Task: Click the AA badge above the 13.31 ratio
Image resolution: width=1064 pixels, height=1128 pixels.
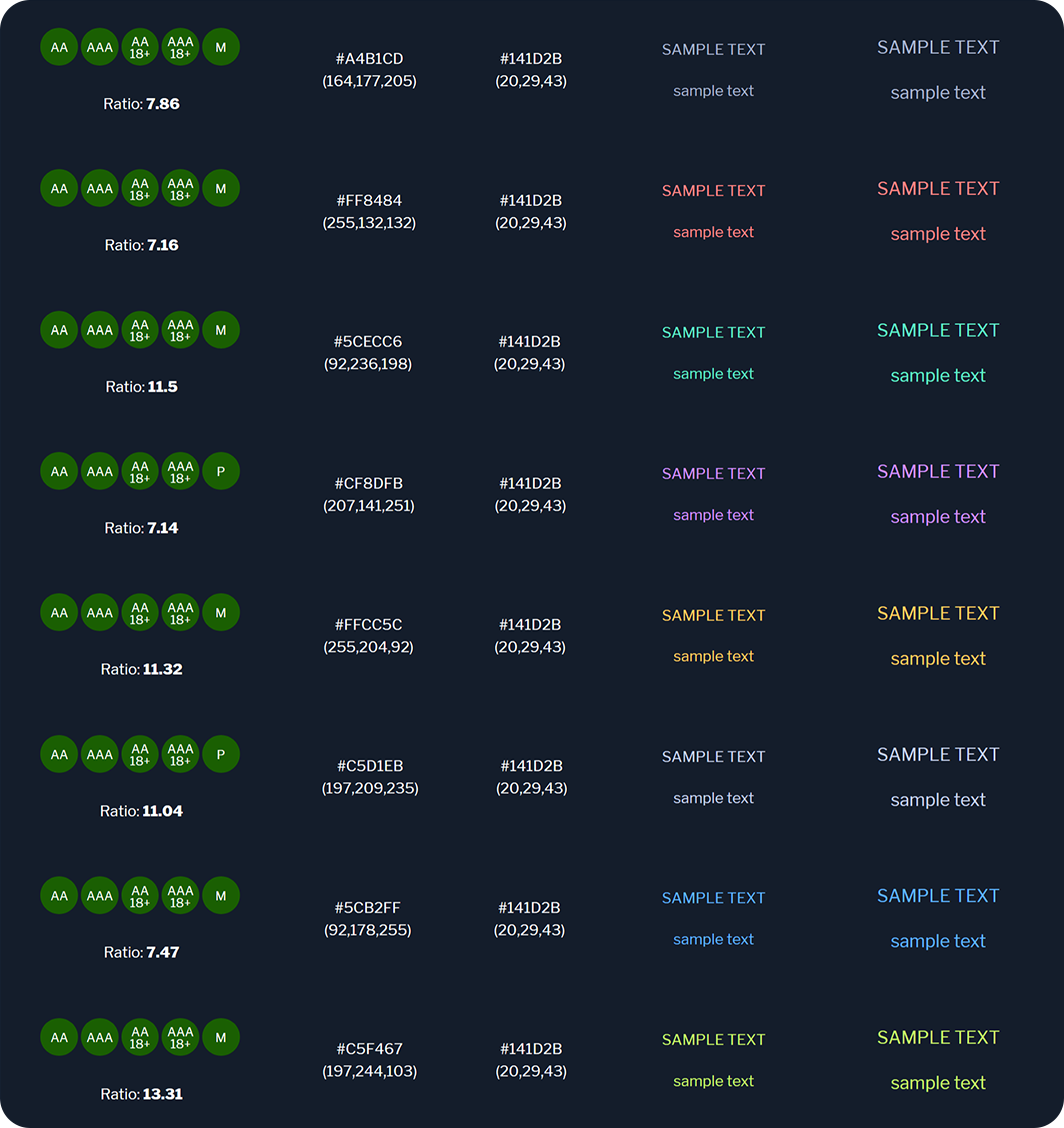Action: click(59, 1037)
